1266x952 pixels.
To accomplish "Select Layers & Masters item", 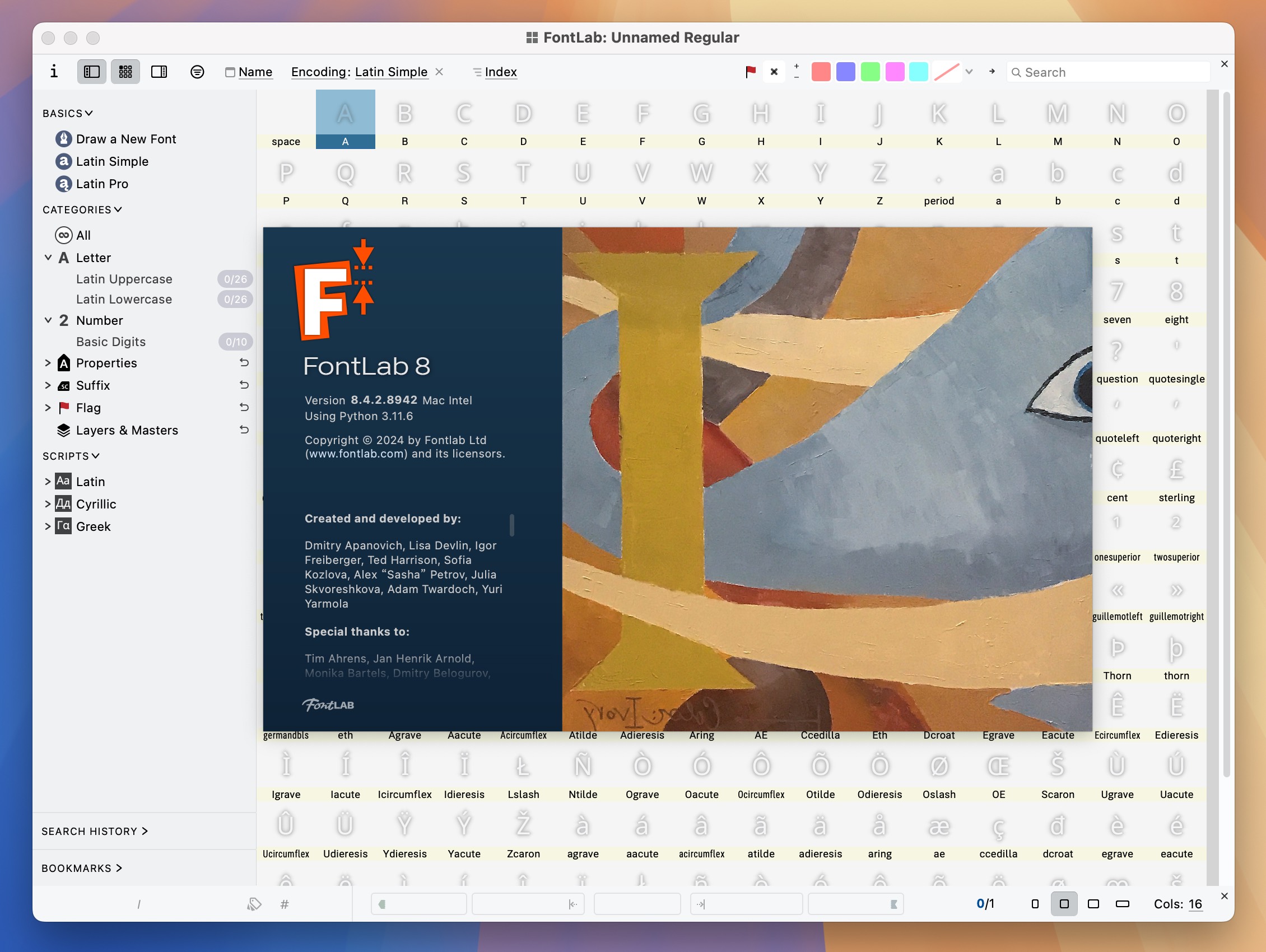I will click(x=117, y=430).
